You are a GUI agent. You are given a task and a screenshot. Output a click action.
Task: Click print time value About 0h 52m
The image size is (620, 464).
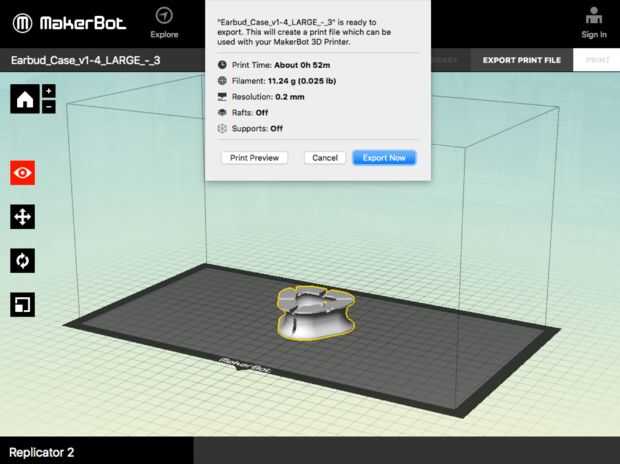302,65
